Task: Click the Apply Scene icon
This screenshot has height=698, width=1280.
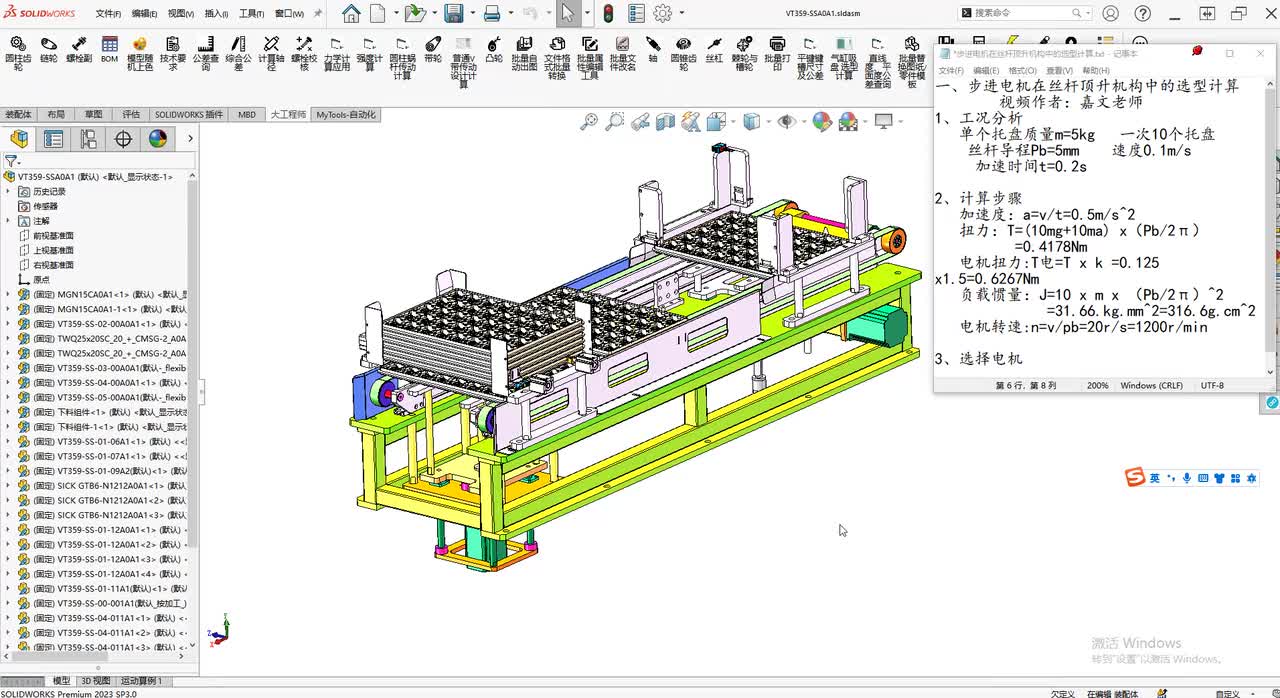Action: [x=849, y=121]
